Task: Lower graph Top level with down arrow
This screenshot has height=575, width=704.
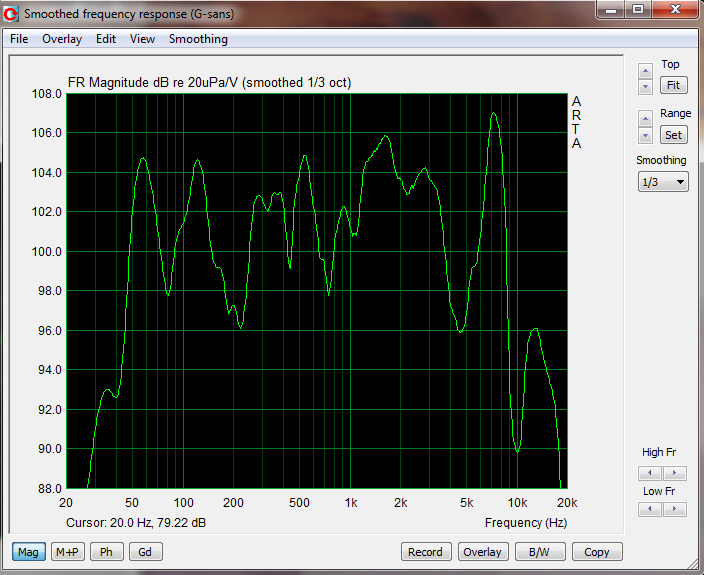Action: click(645, 87)
